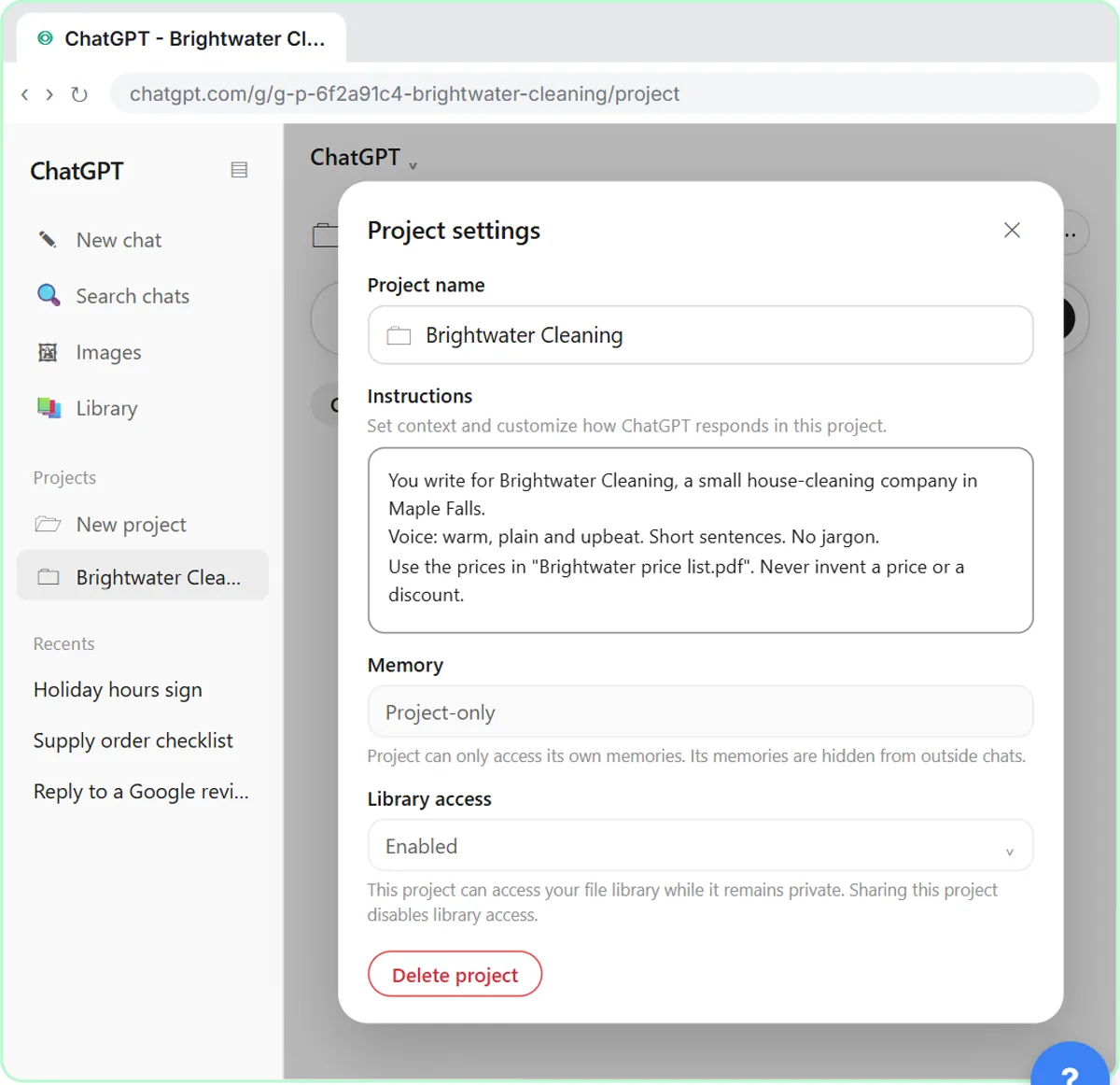Click the Projects section heading

coord(64,477)
